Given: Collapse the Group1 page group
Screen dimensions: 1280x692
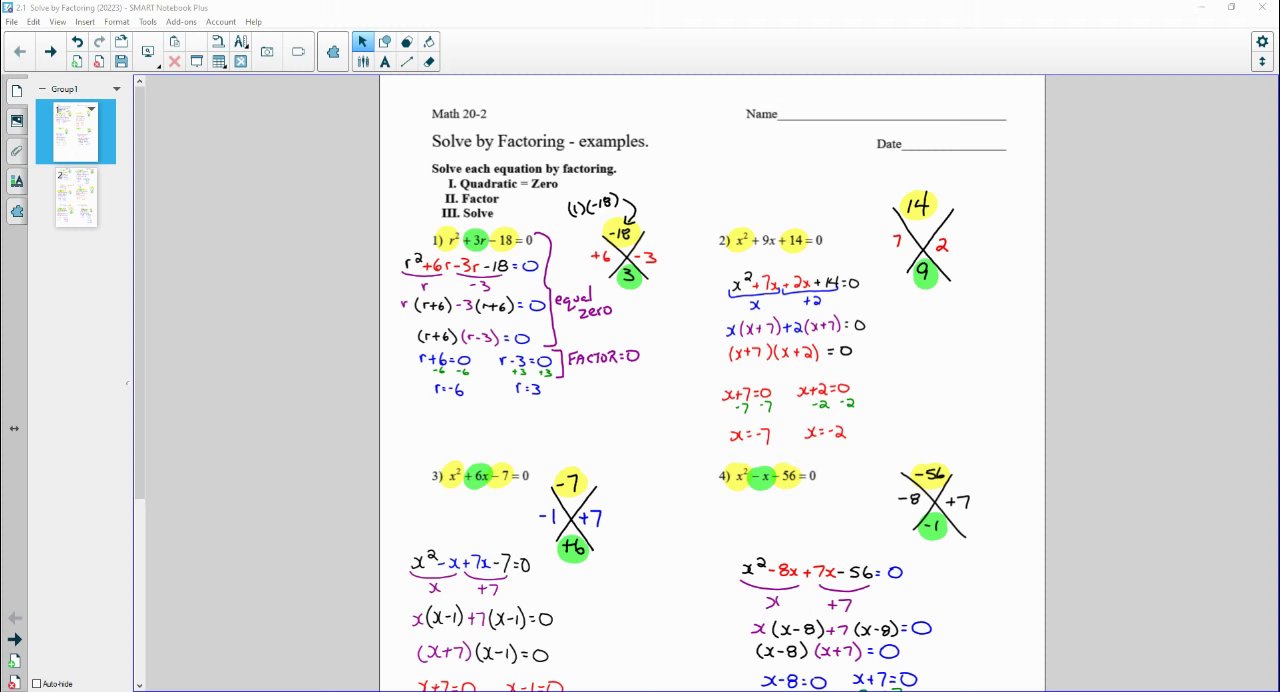Looking at the screenshot, I should (42, 89).
